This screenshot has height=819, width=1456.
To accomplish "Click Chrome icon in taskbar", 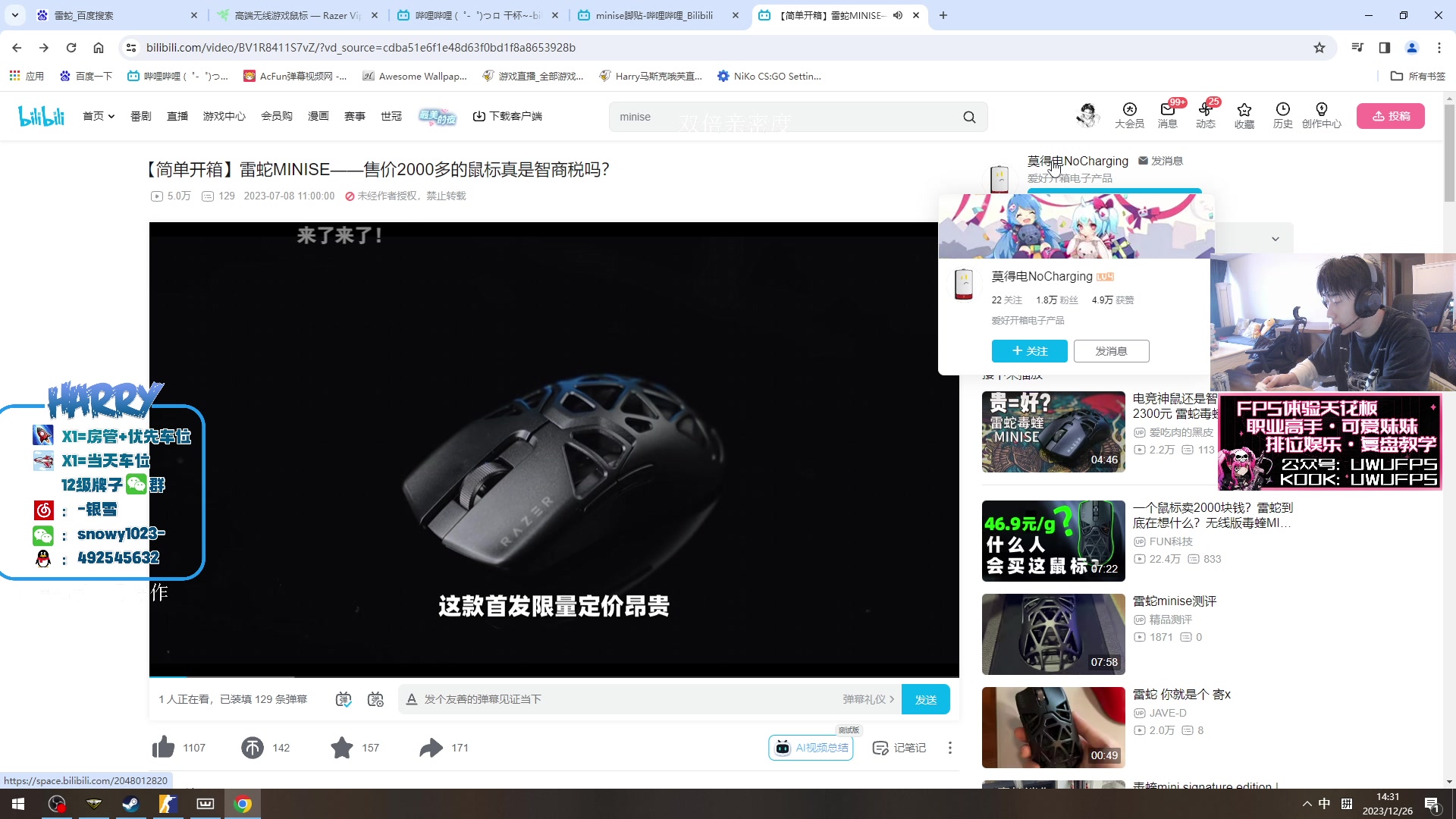I will click(x=243, y=804).
